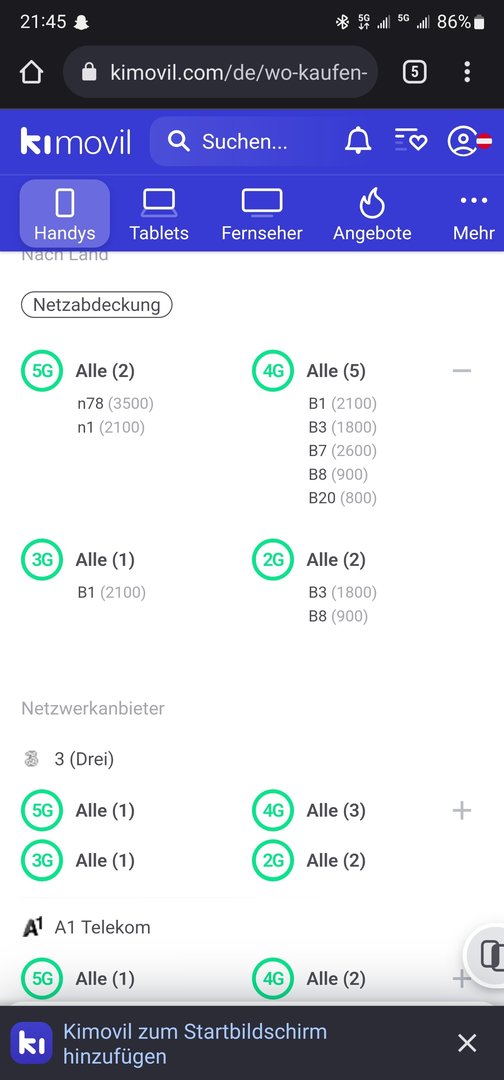Expand the 3 (Drei) band details

(461, 810)
